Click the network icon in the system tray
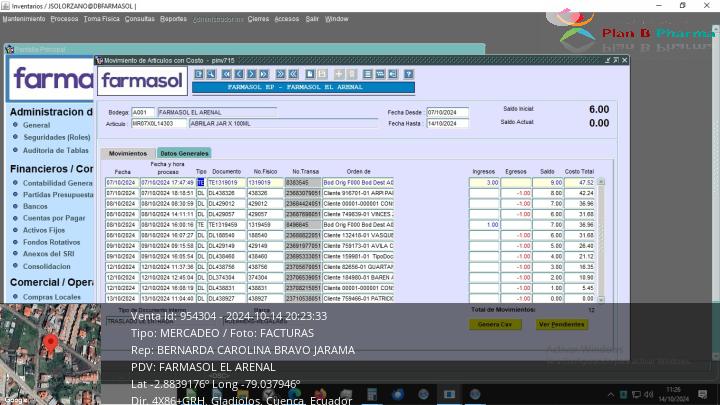The width and height of the screenshot is (720, 405). [x=636, y=394]
